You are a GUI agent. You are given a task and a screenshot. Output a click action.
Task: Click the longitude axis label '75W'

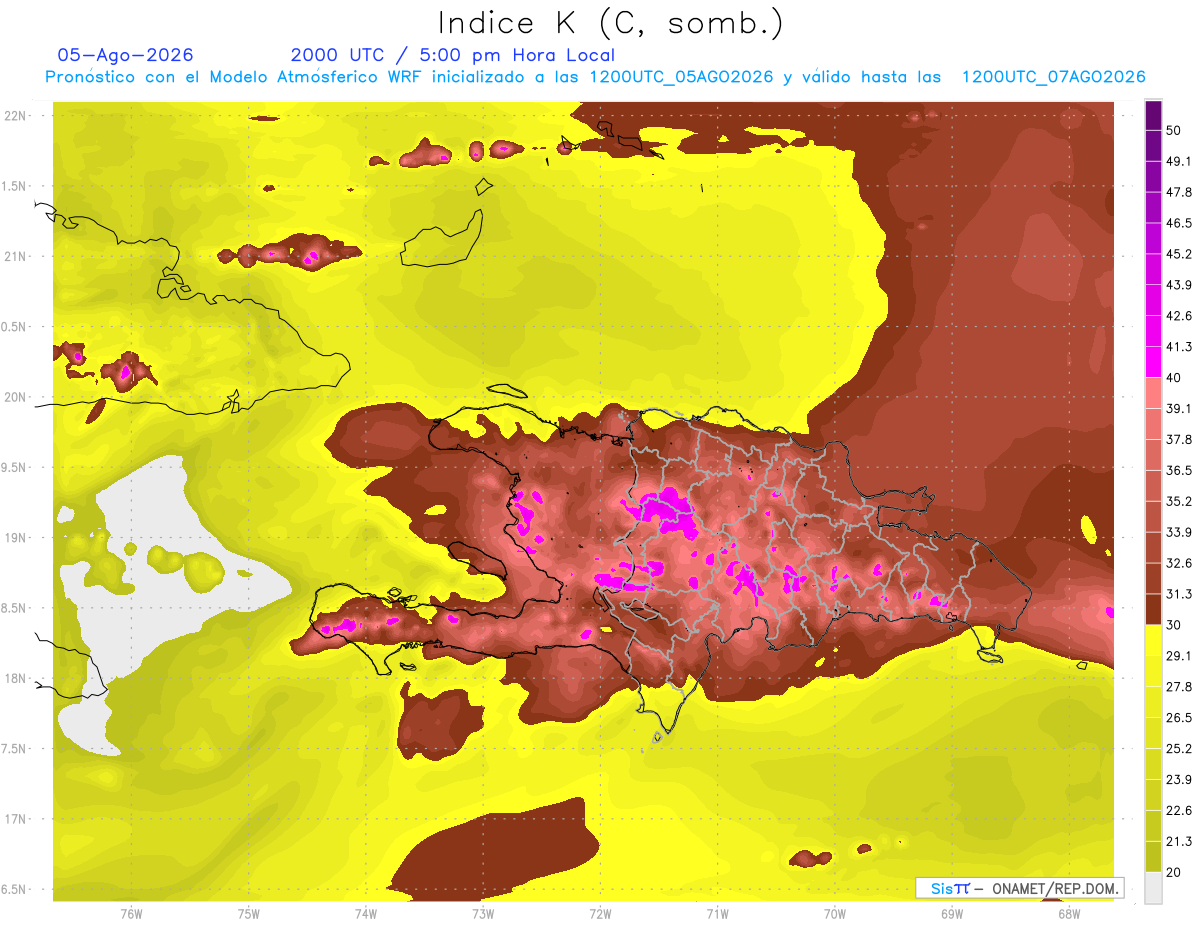point(249,914)
